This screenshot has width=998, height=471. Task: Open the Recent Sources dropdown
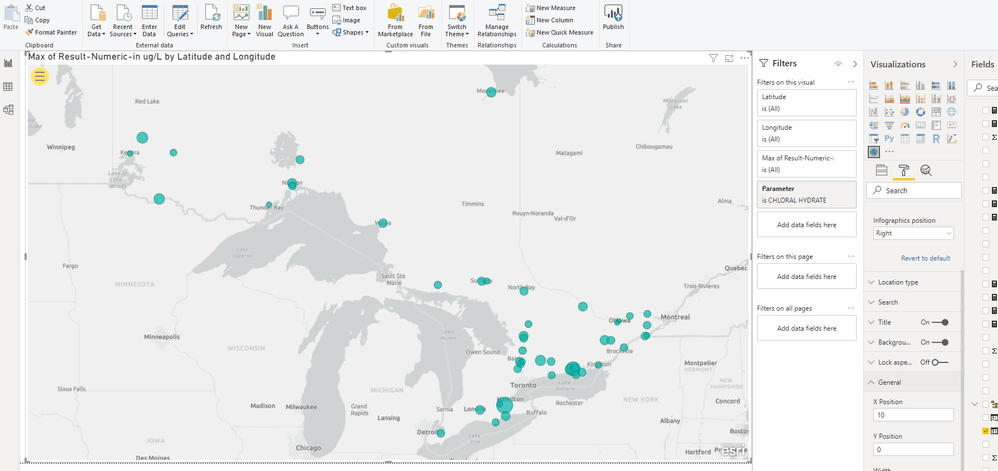tap(122, 20)
